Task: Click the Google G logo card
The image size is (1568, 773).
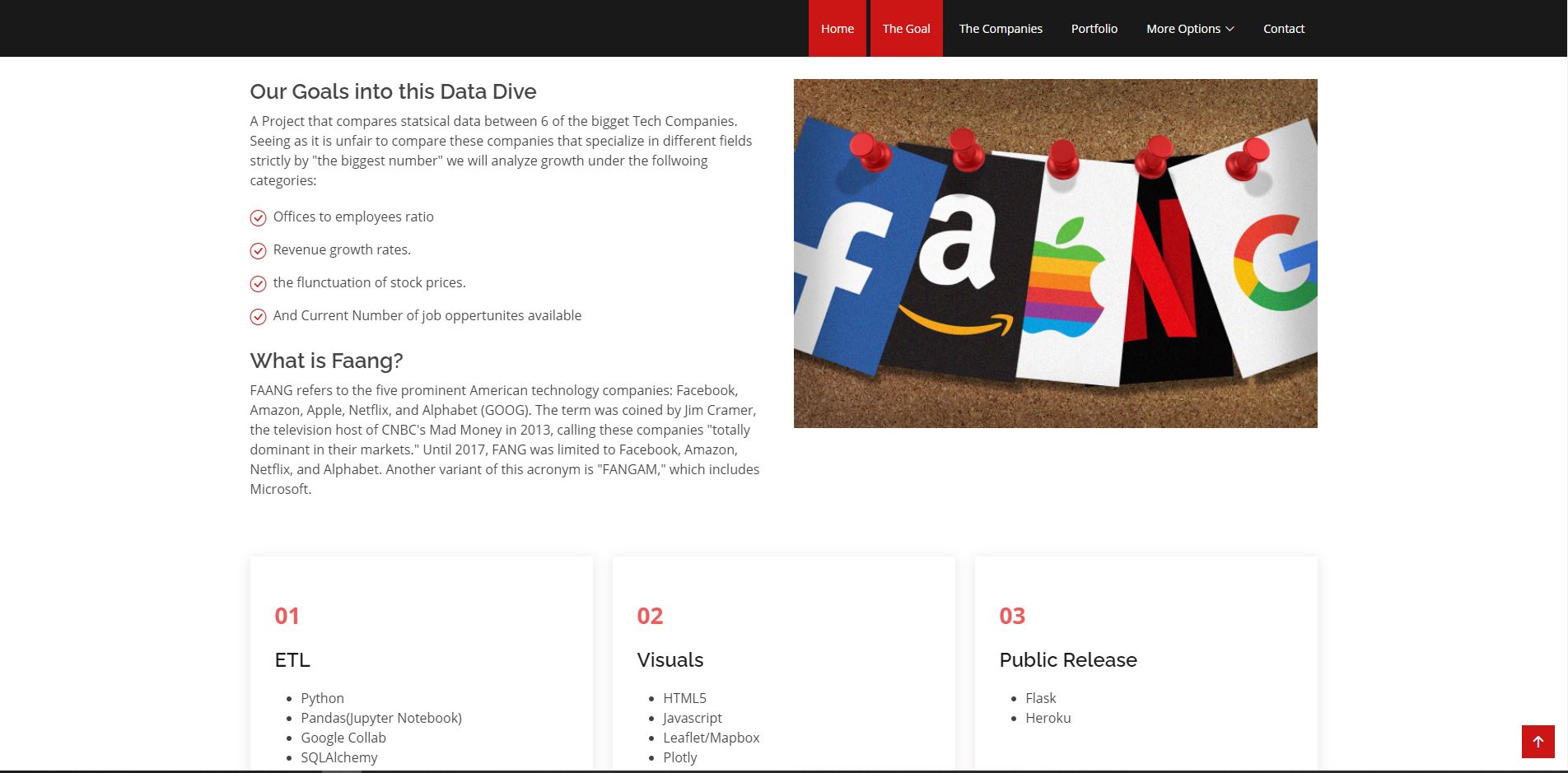Action: click(1264, 263)
